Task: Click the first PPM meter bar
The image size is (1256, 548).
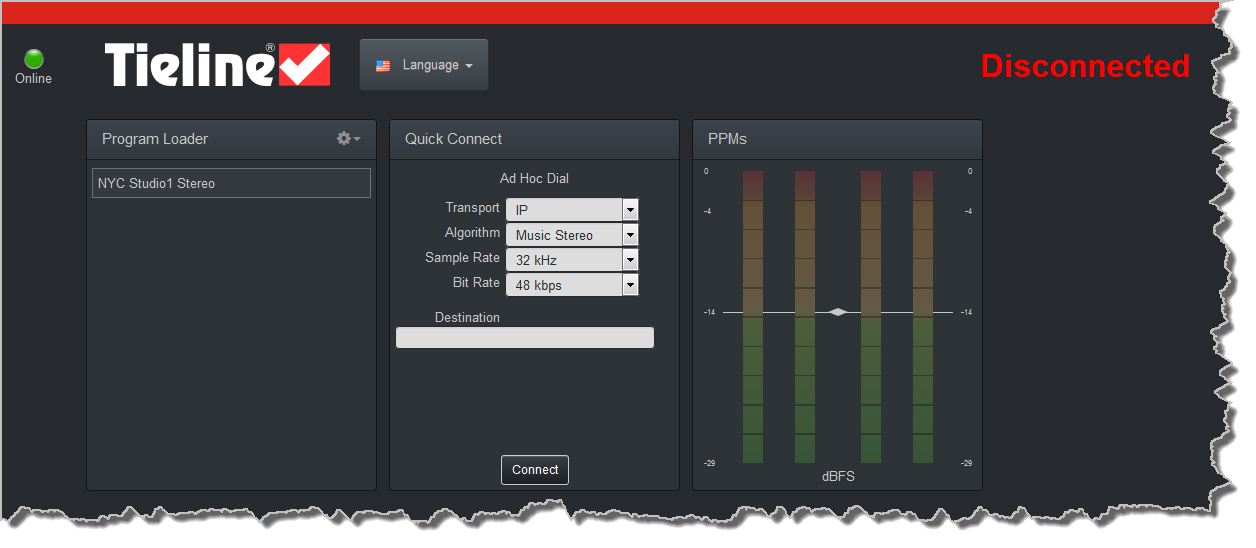Action: point(753,317)
